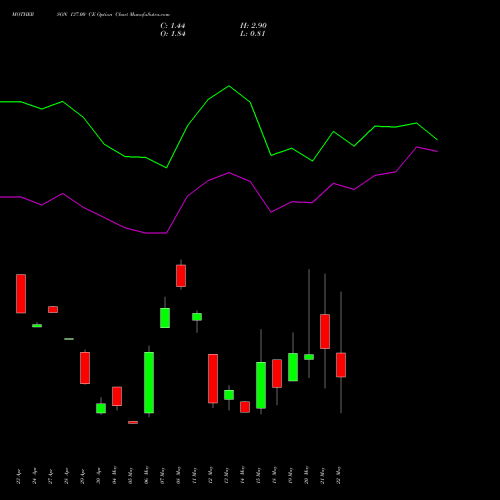Click the red candle above 08 May

click(x=181, y=276)
